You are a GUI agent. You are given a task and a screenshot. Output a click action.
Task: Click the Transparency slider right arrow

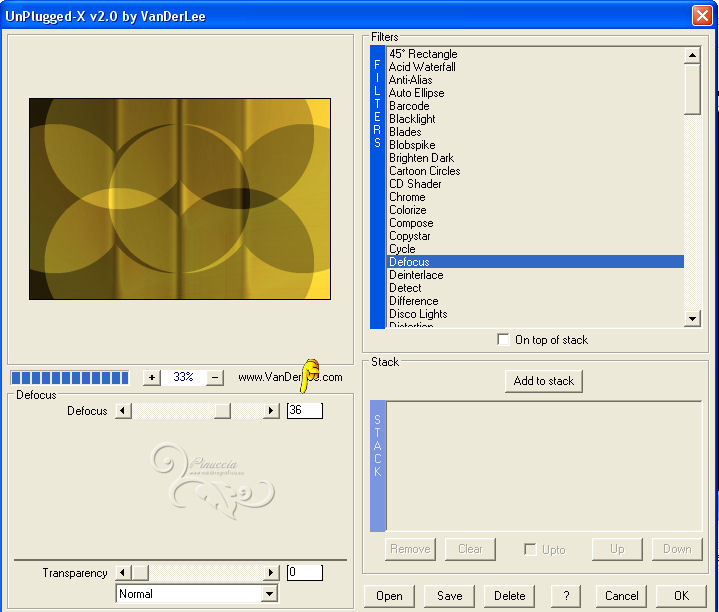click(x=271, y=573)
